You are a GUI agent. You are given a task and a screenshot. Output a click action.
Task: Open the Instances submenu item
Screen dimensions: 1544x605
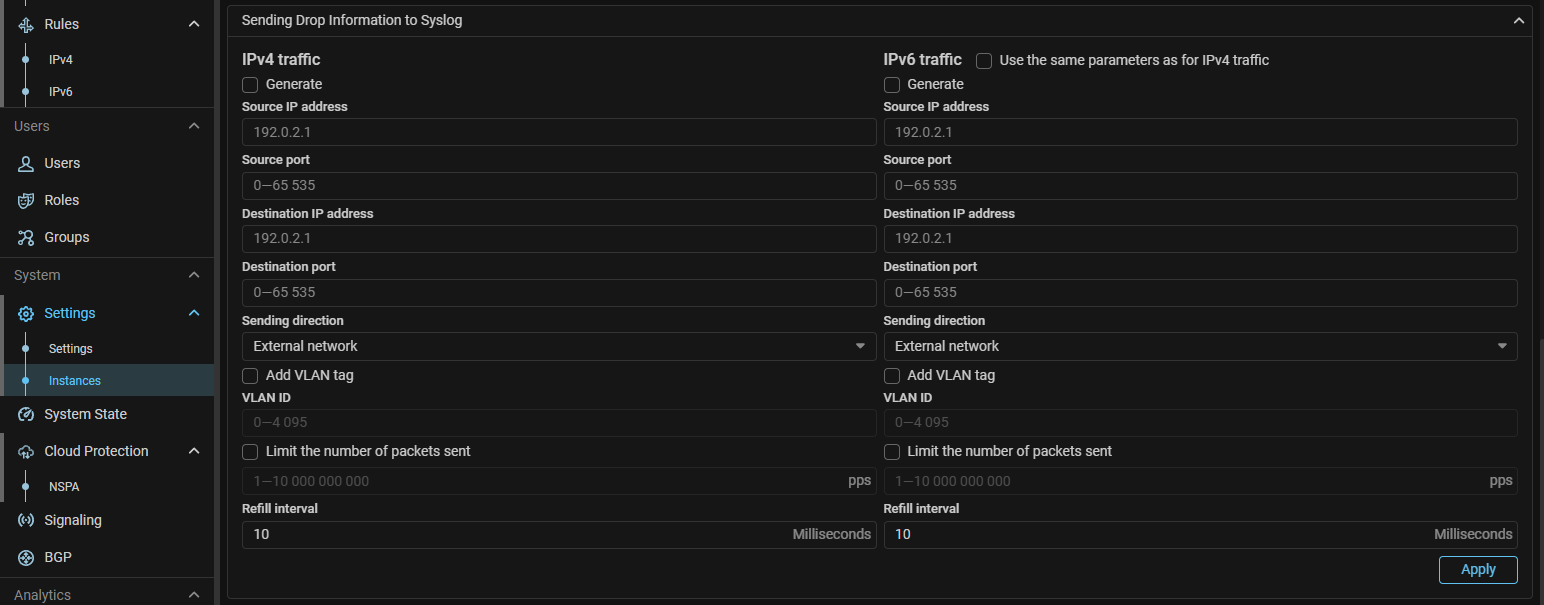75,381
